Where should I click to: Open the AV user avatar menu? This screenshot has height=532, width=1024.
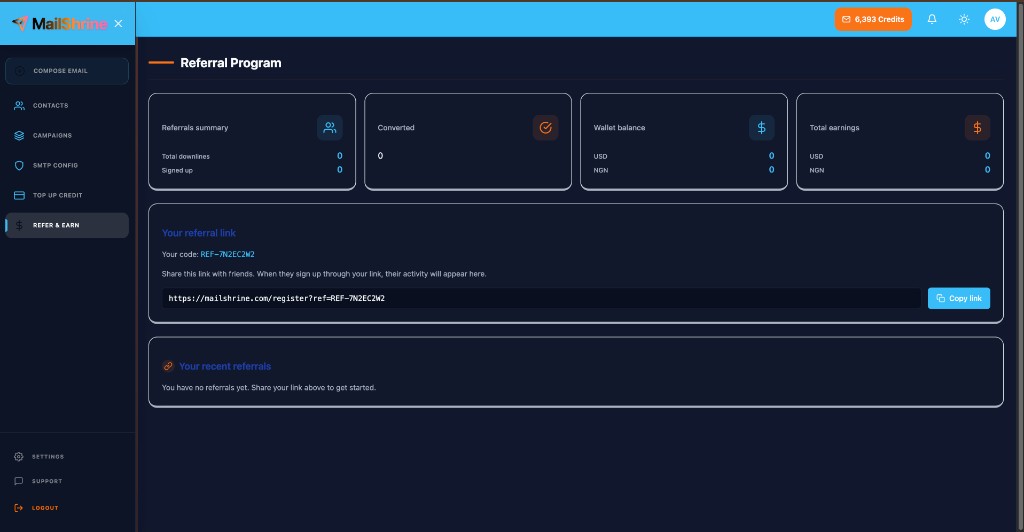point(995,19)
